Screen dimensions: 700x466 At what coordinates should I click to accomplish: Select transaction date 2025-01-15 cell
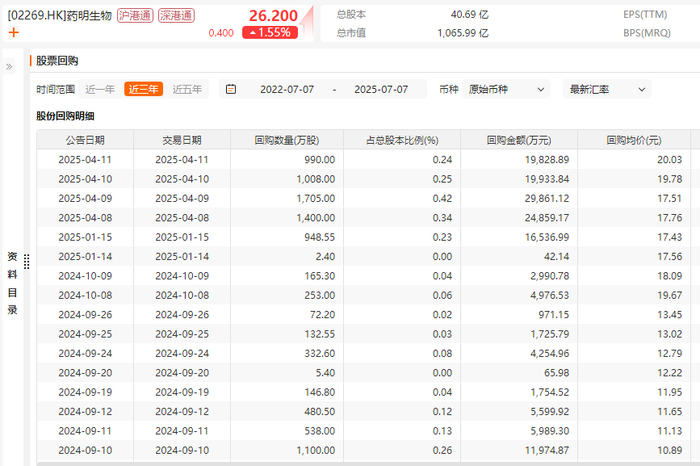click(182, 237)
